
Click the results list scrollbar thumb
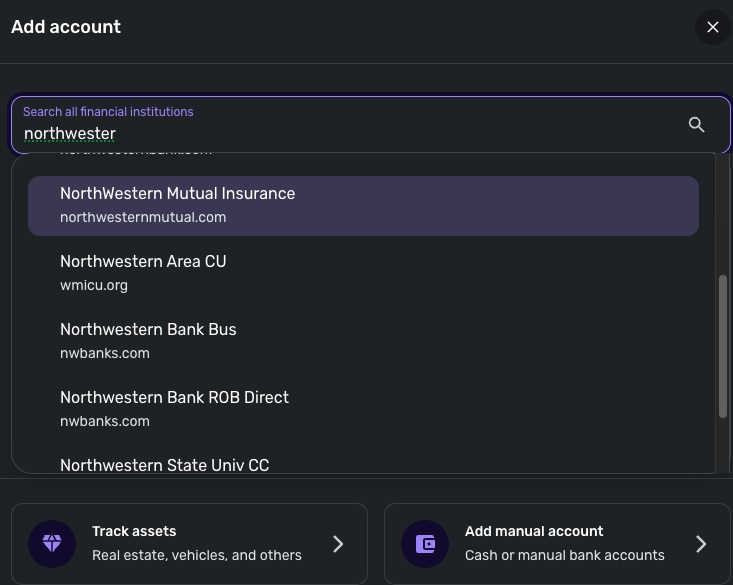click(x=723, y=345)
